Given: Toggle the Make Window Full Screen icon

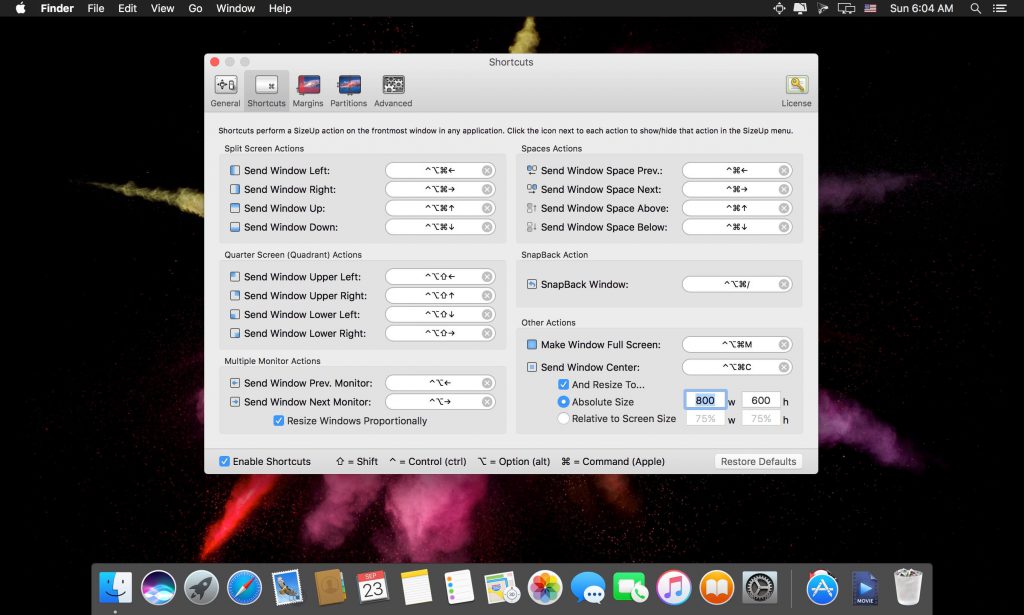Looking at the screenshot, I should tap(532, 345).
